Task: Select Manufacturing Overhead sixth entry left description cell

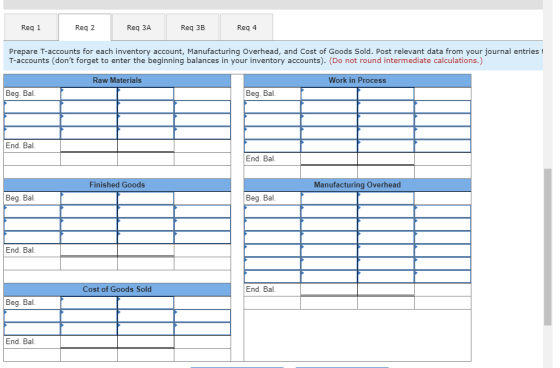Action: 272,277
